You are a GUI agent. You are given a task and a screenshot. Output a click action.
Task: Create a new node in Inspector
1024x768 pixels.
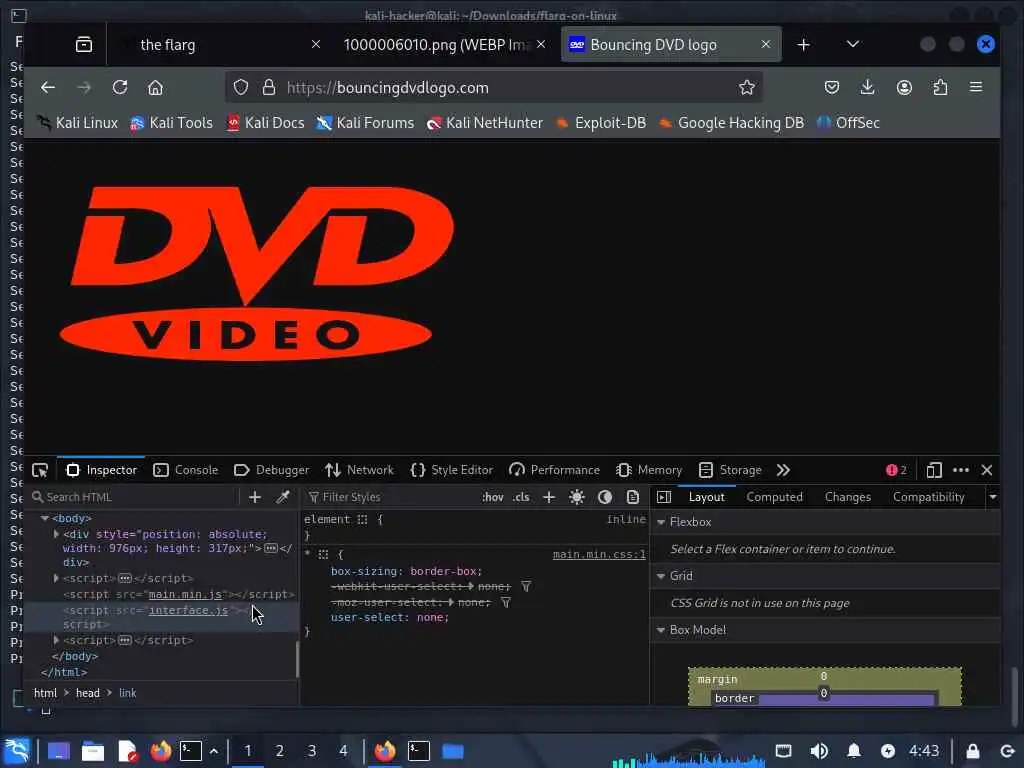click(255, 497)
